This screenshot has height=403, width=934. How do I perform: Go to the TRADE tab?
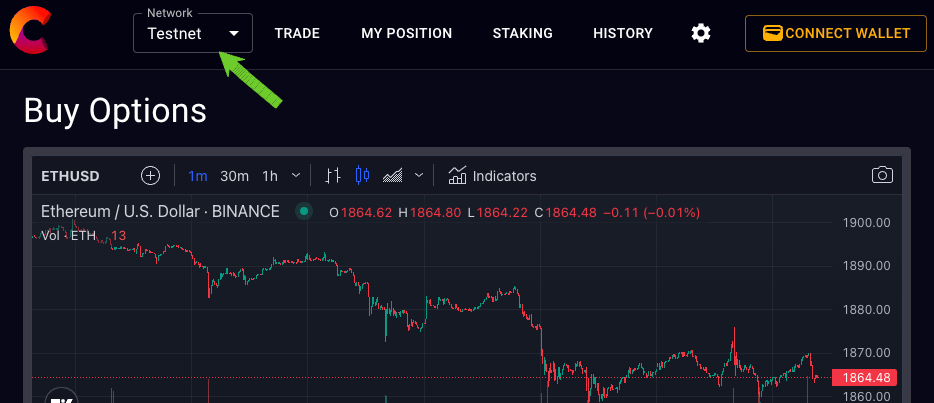pyautogui.click(x=297, y=33)
